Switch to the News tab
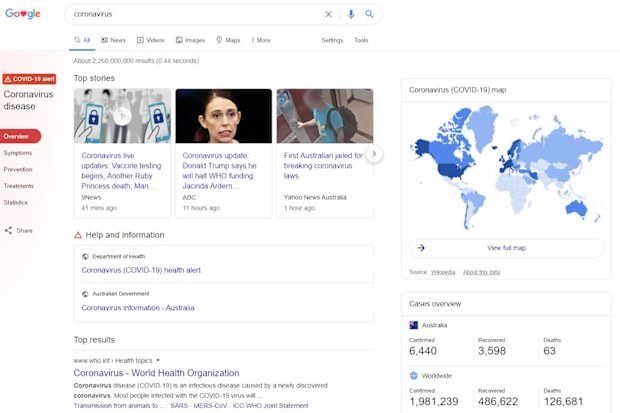 (113, 40)
